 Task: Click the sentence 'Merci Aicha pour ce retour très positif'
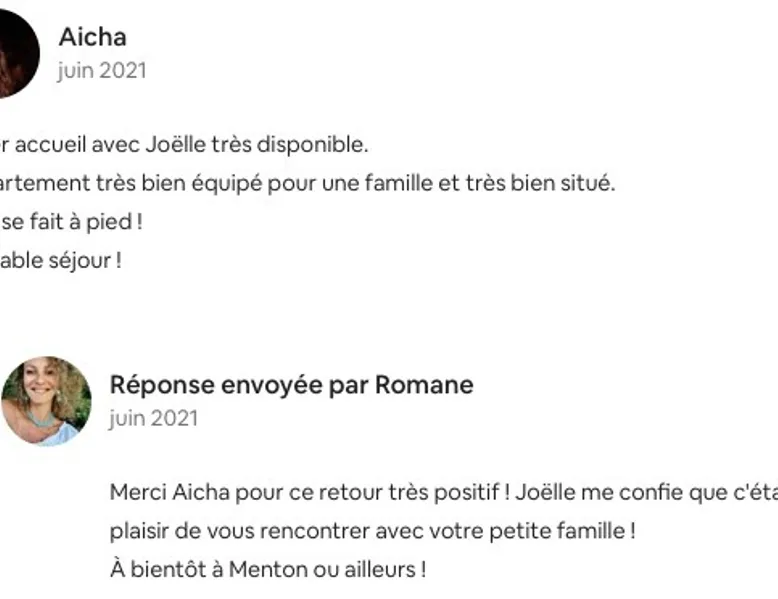point(305,493)
